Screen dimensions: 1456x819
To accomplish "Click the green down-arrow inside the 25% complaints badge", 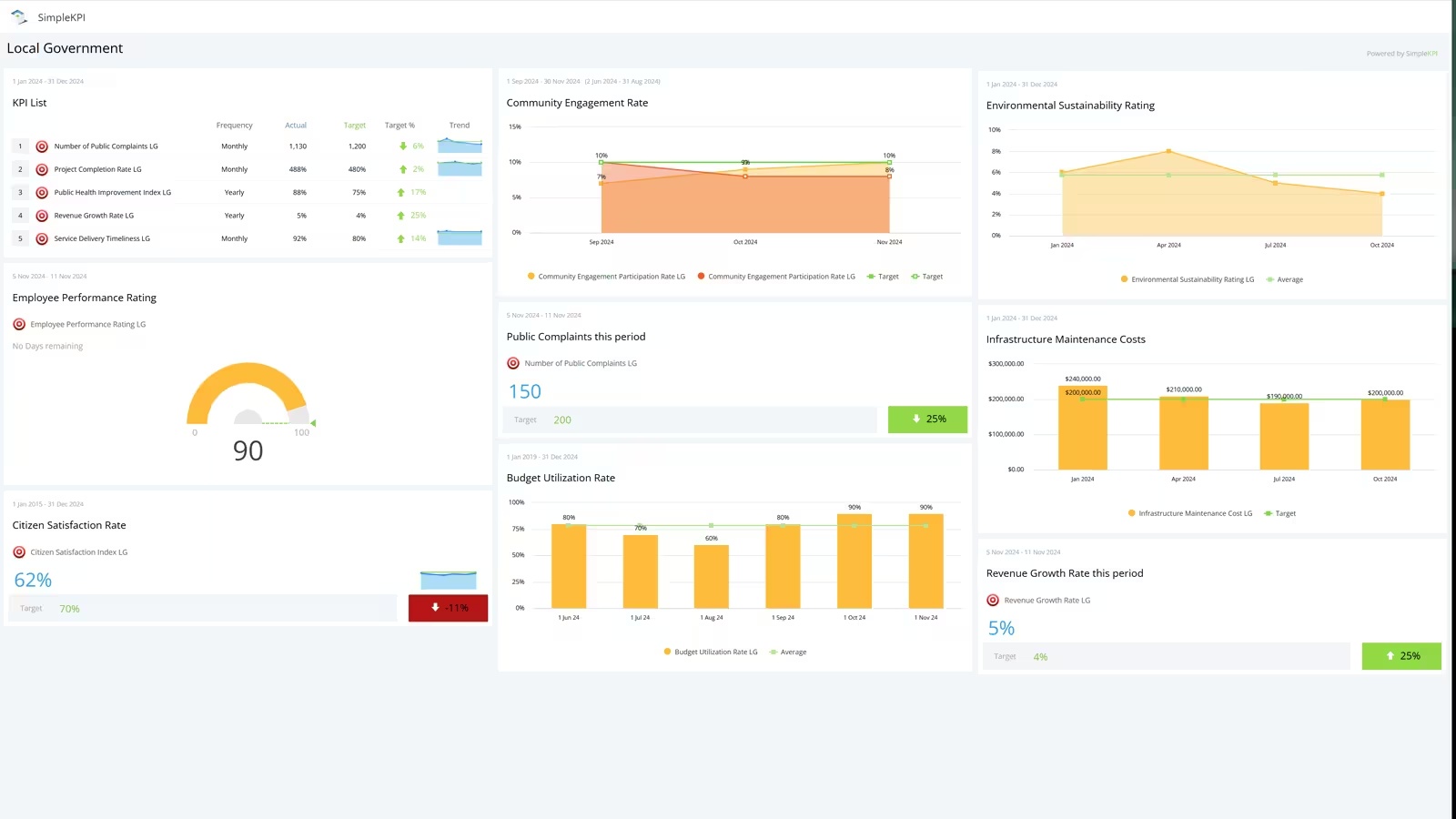I will click(916, 419).
